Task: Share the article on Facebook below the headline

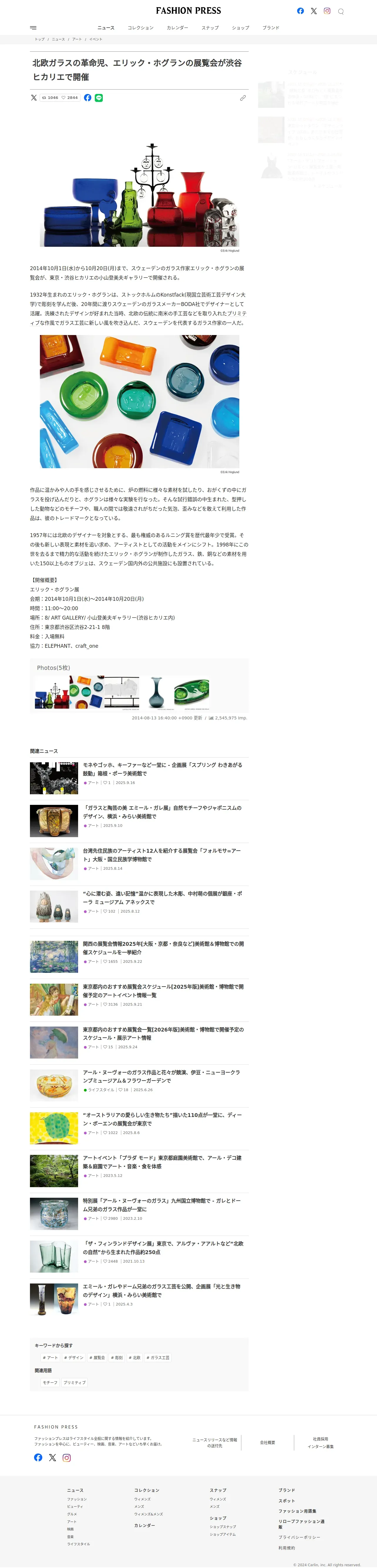Action: click(x=88, y=97)
